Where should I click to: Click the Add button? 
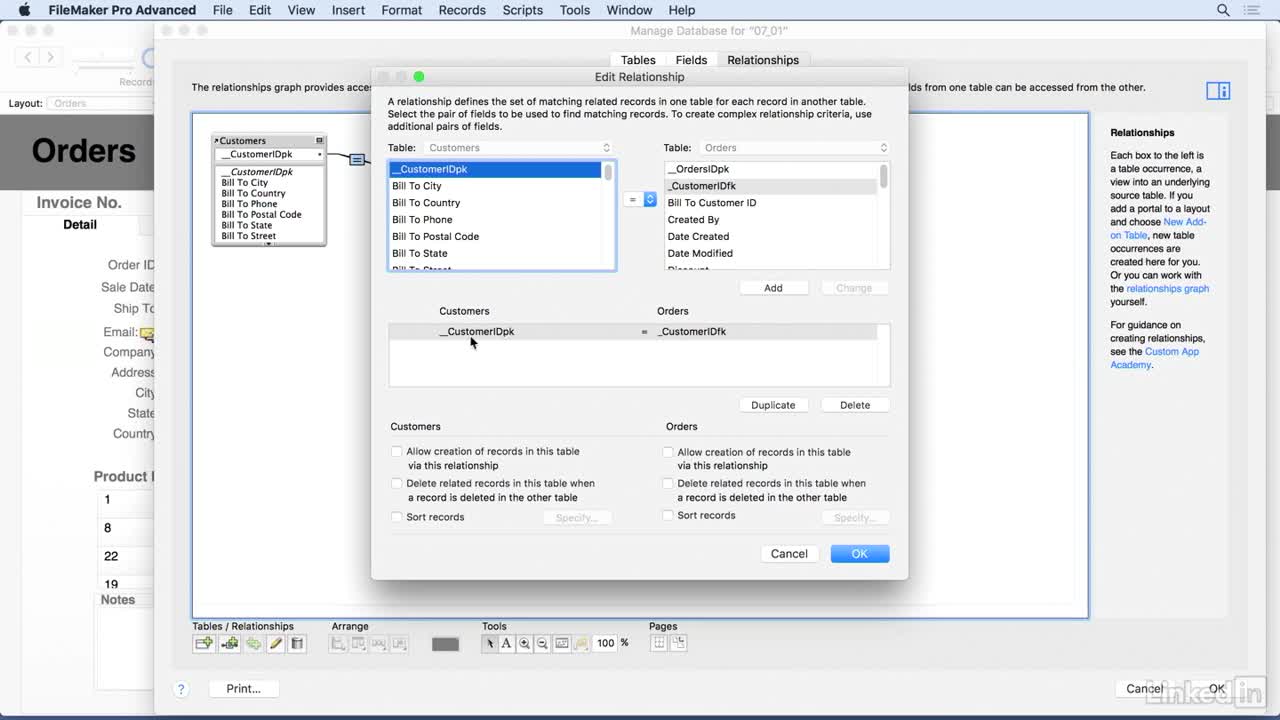coord(773,288)
